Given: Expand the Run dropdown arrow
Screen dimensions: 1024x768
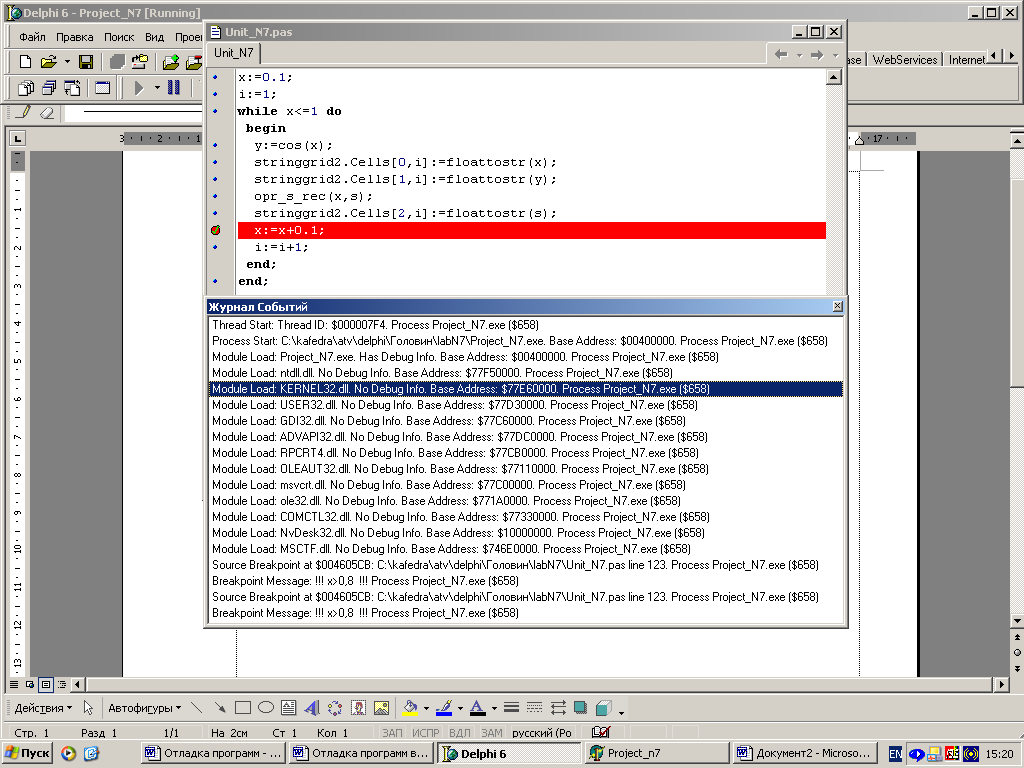Looking at the screenshot, I should pos(157,88).
